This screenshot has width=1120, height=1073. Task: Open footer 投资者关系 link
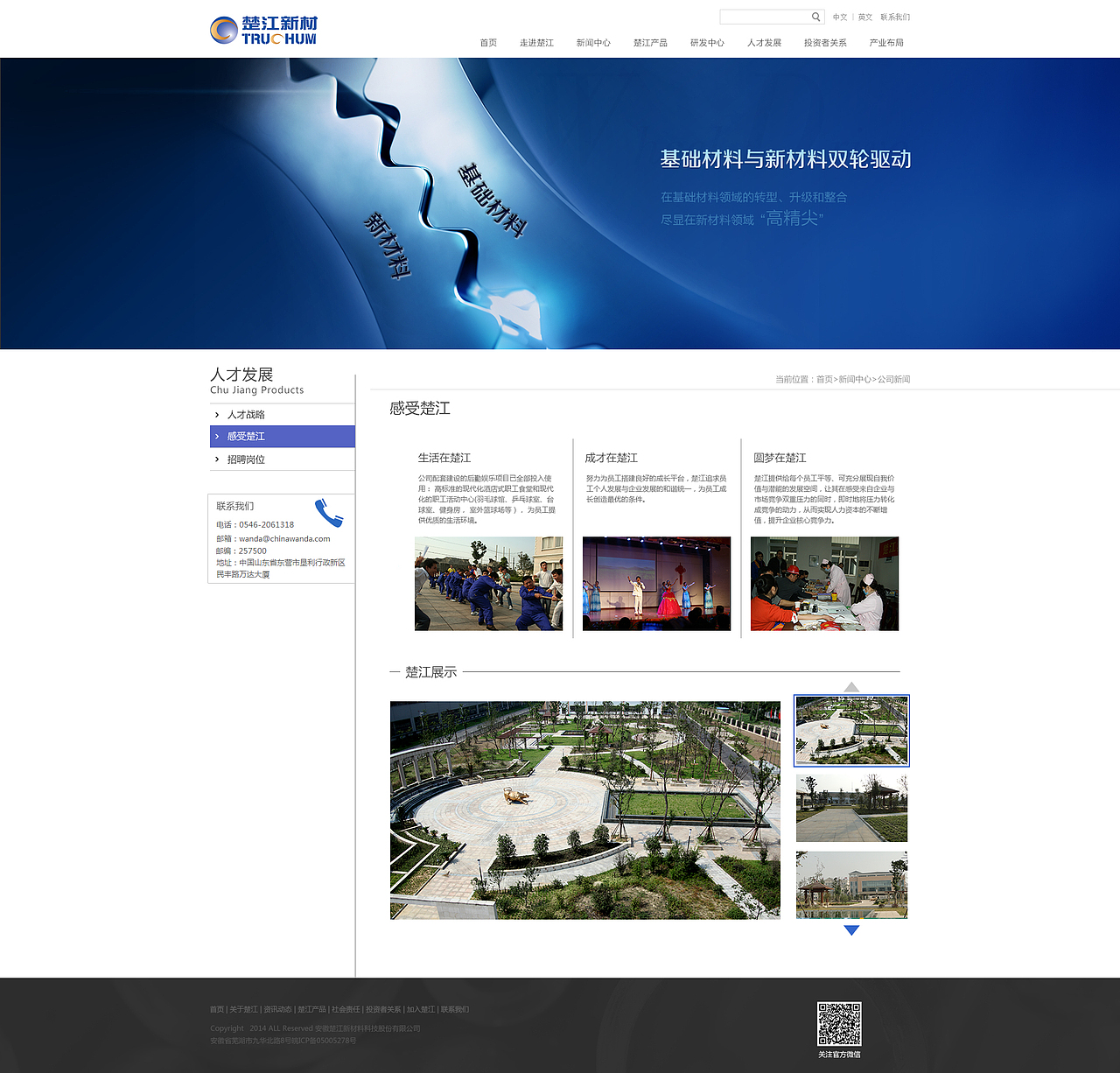click(x=383, y=1009)
